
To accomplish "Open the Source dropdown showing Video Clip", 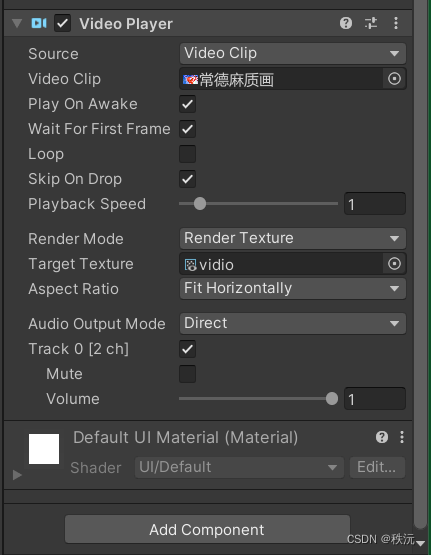I will [x=293, y=53].
